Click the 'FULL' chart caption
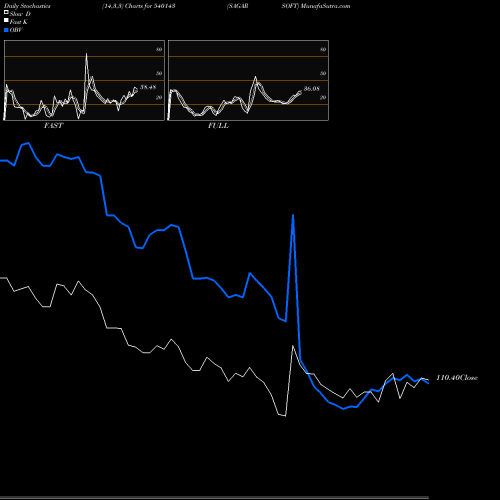This screenshot has width=500, height=500. coord(218,126)
